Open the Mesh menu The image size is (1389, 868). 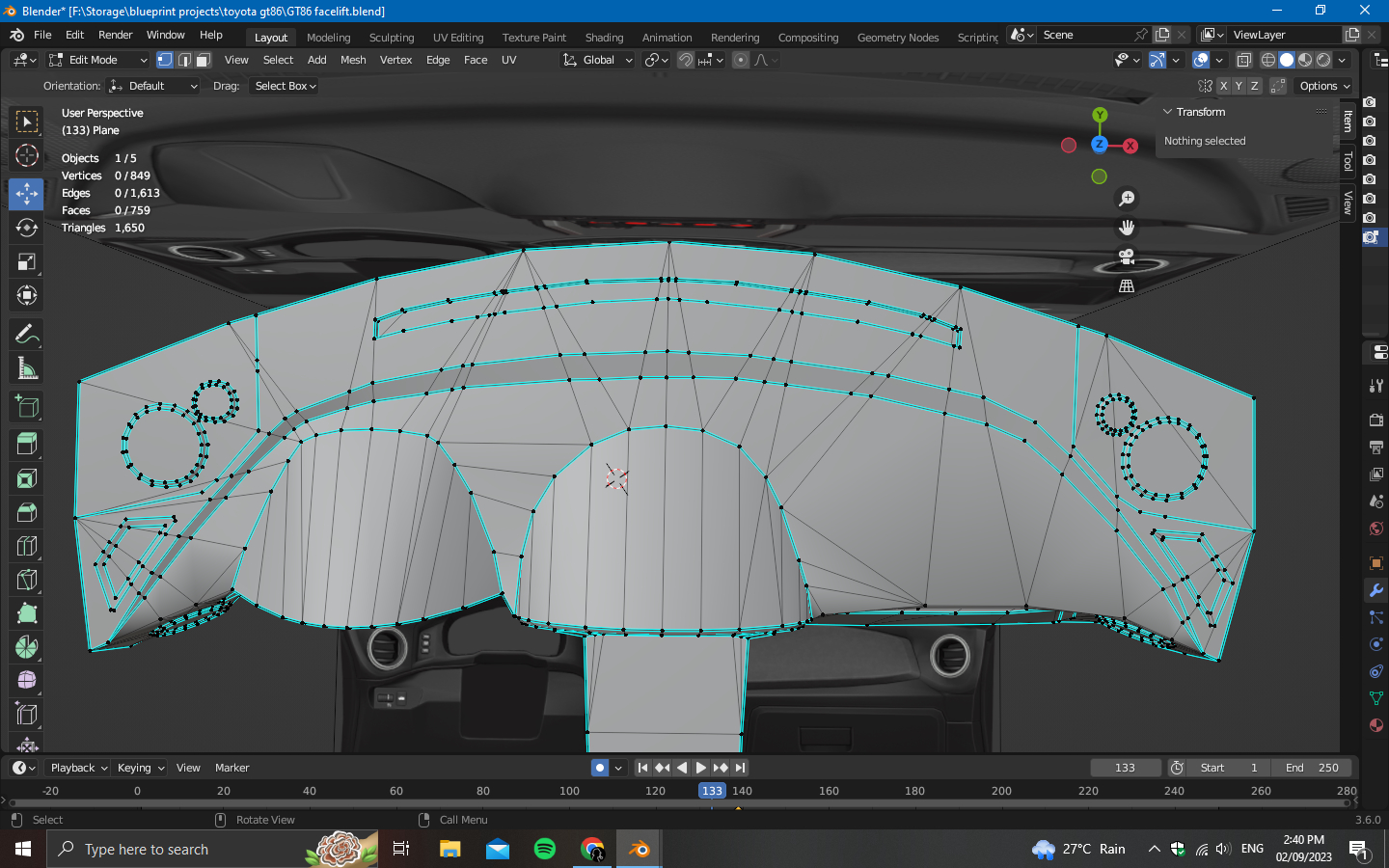point(353,60)
